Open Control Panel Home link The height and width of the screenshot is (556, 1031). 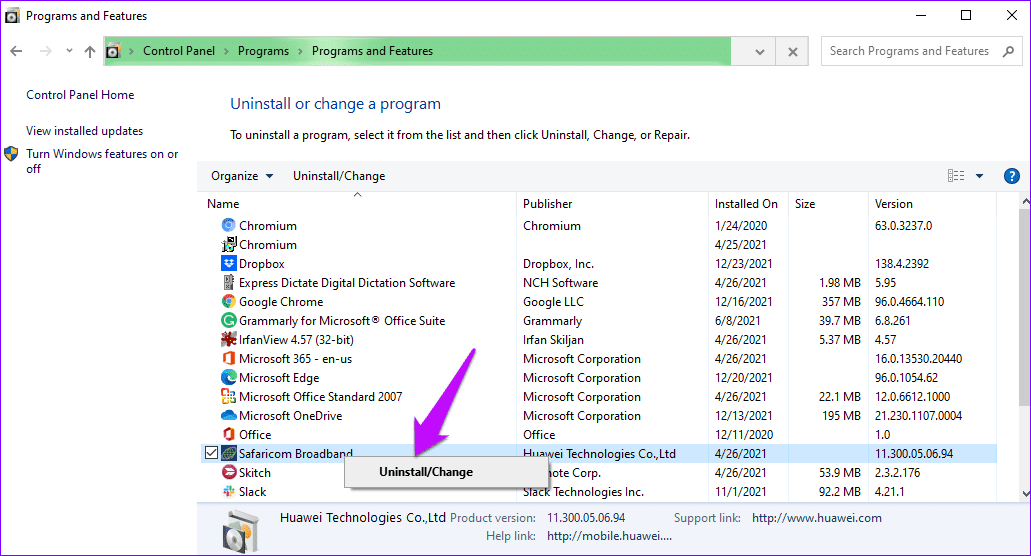tap(80, 95)
